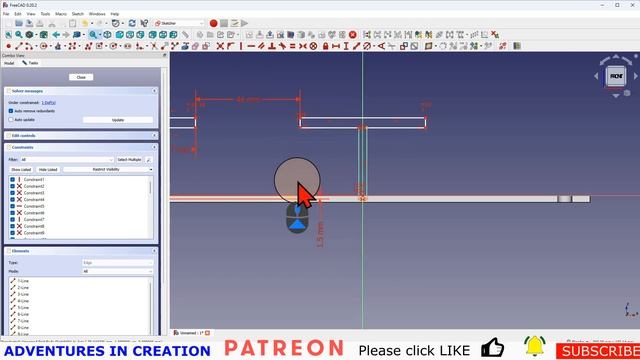
Task: Toggle Auto remove redundants checkbox
Action: [x=11, y=111]
